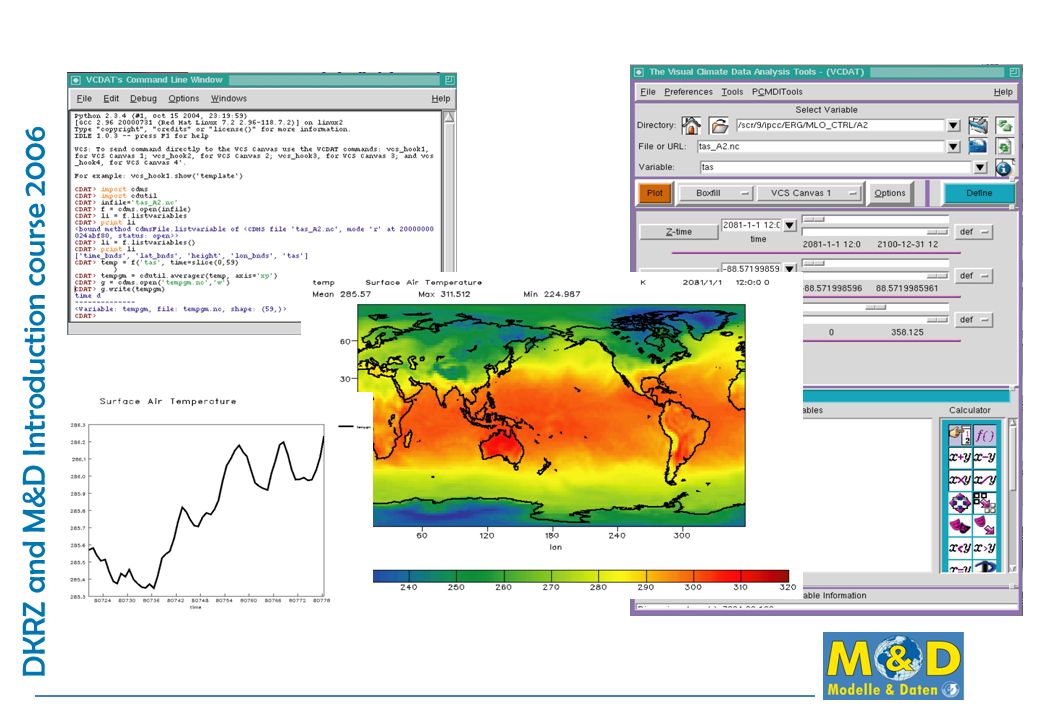Click the green refresh page icon in File row
Image resolution: width=1040 pixels, height=720 pixels.
tap(1005, 147)
